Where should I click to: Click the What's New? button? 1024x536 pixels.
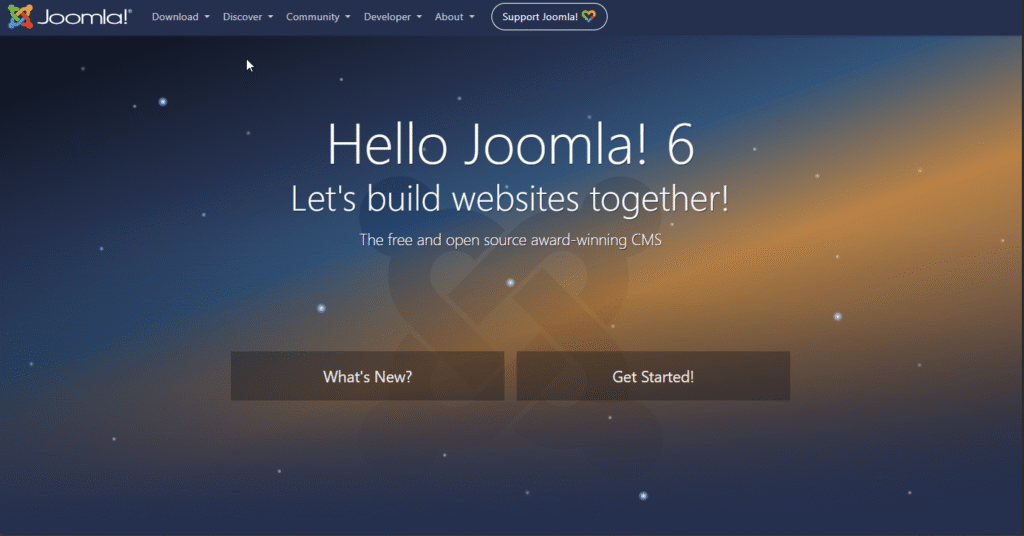368,376
